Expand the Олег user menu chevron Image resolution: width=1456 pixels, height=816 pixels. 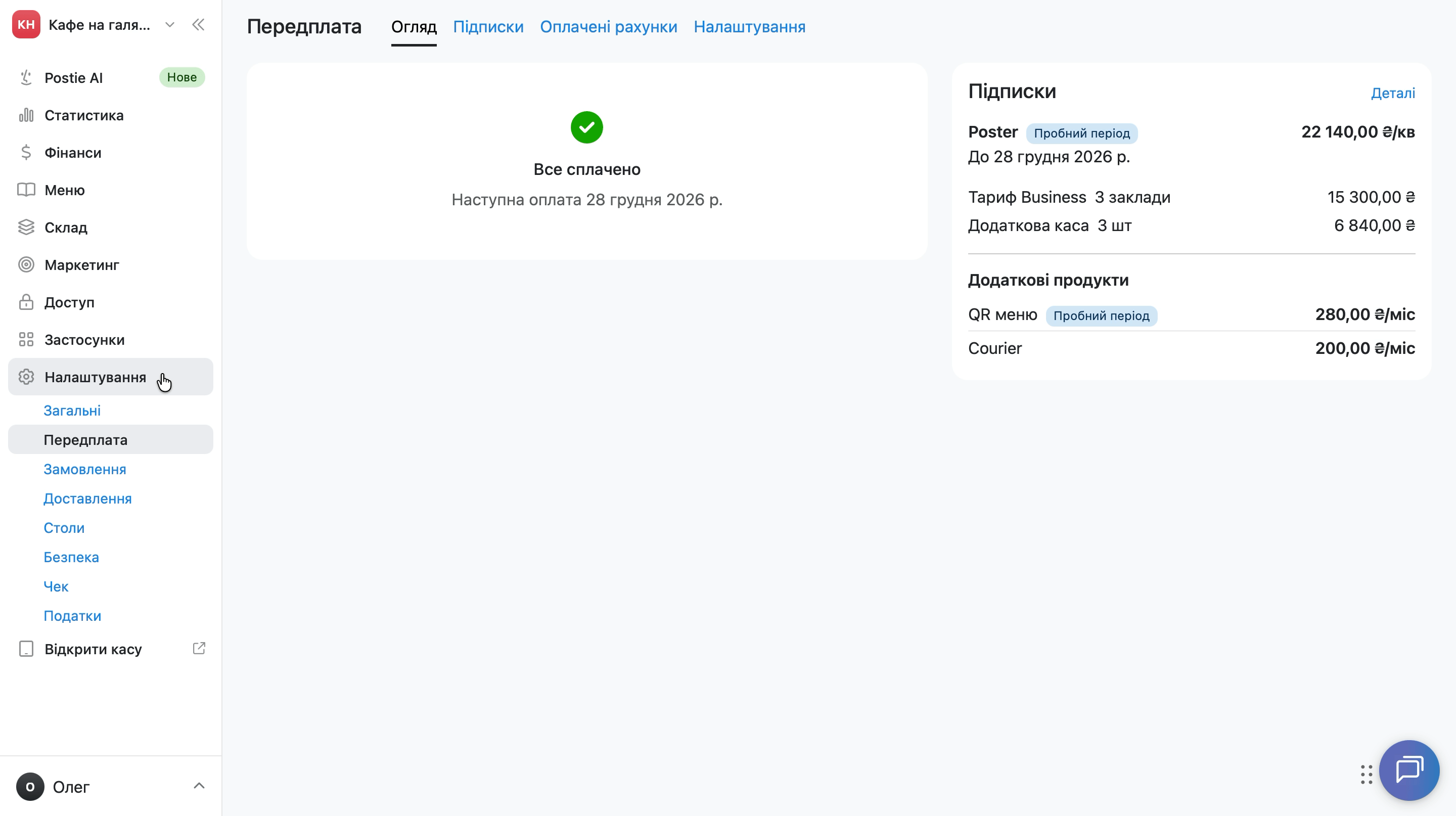point(199,786)
